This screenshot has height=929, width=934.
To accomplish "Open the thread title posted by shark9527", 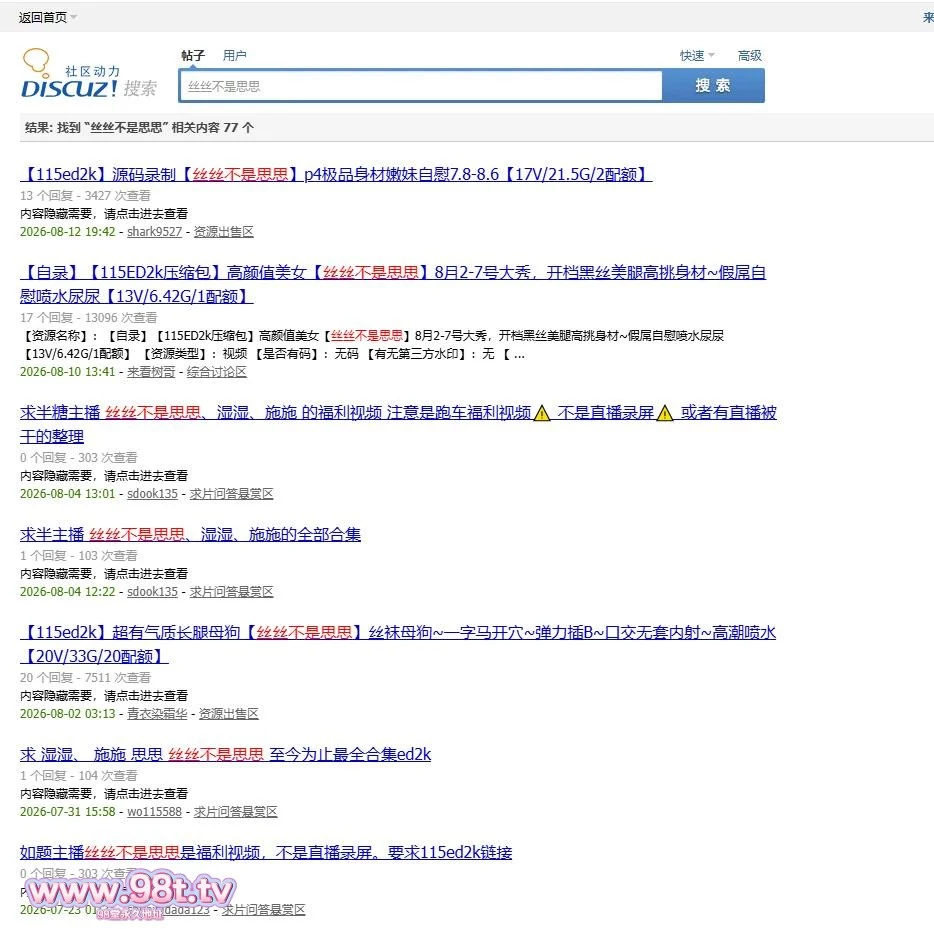I will 336,174.
